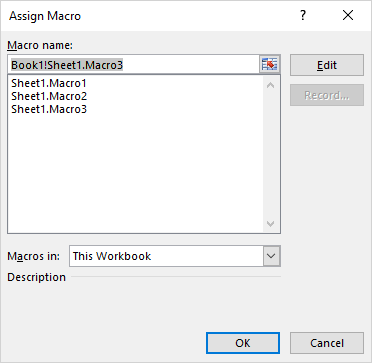Close the Assign Macro dialog
Image resolution: width=372 pixels, height=363 pixels.
348,15
